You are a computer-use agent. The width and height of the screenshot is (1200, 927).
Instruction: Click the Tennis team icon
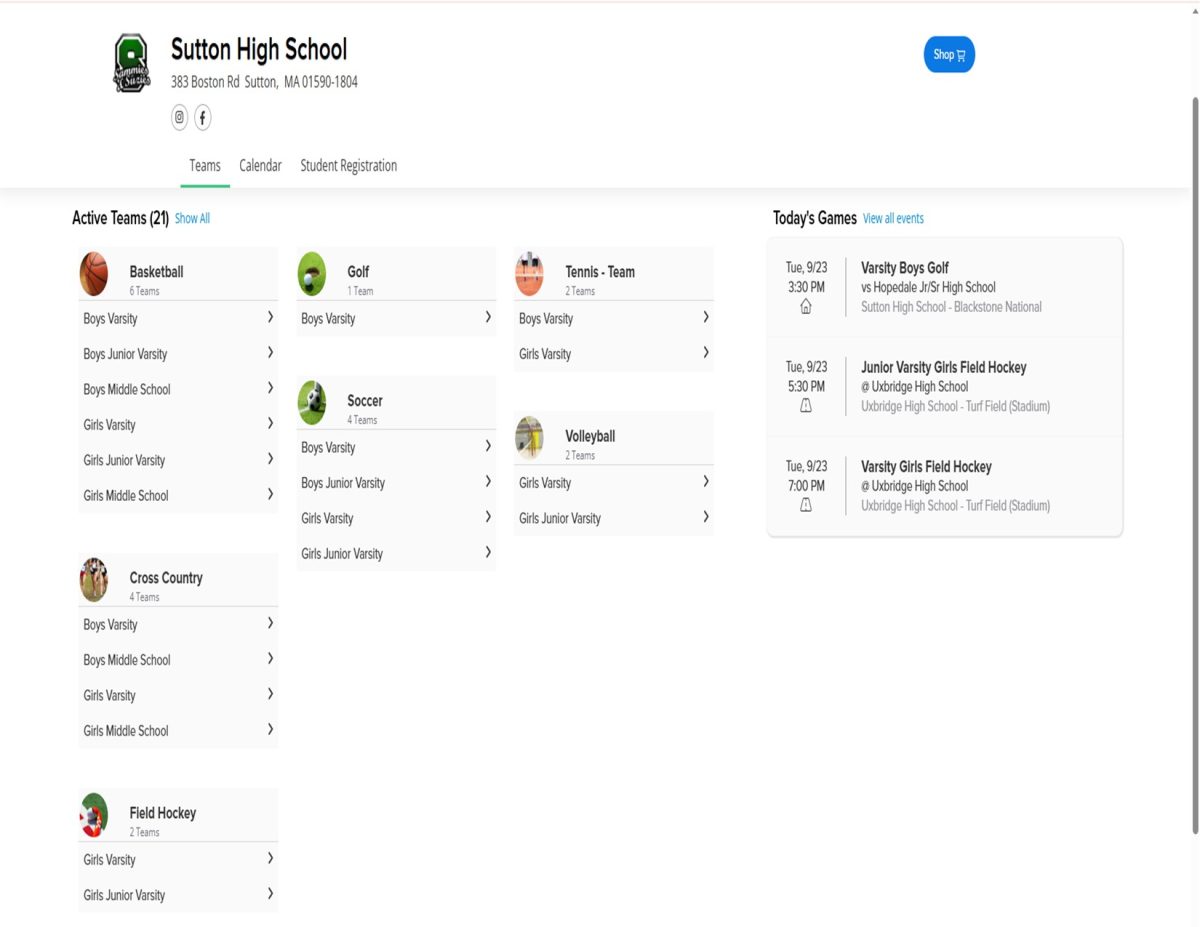pyautogui.click(x=530, y=274)
